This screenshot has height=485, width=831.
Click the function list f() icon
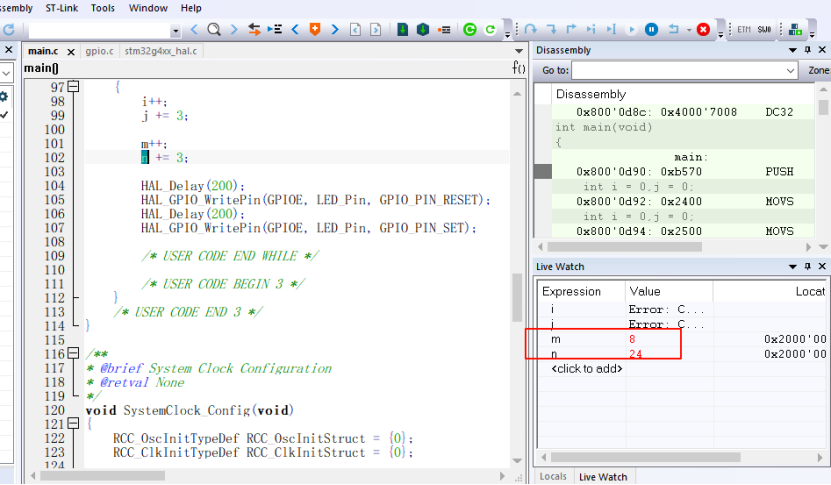[519, 68]
